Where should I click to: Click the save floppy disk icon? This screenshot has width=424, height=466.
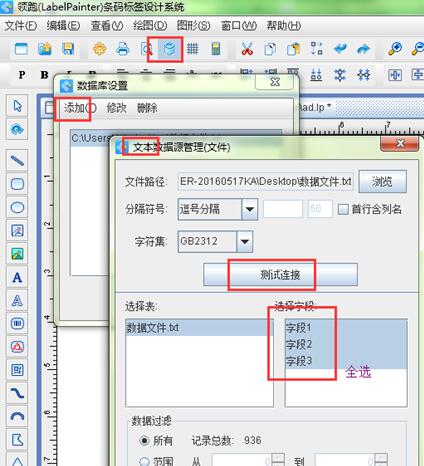coord(68,49)
